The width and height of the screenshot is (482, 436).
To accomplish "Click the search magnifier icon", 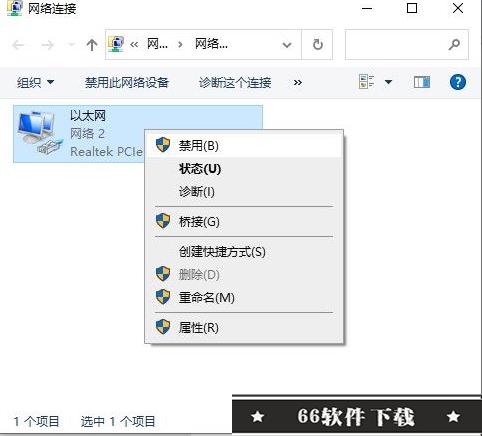I will tap(454, 44).
